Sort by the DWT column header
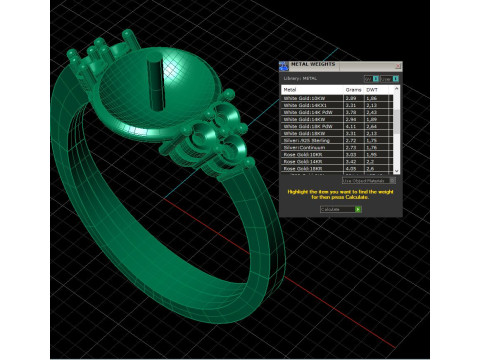The height and width of the screenshot is (360, 480). pyautogui.click(x=376, y=90)
